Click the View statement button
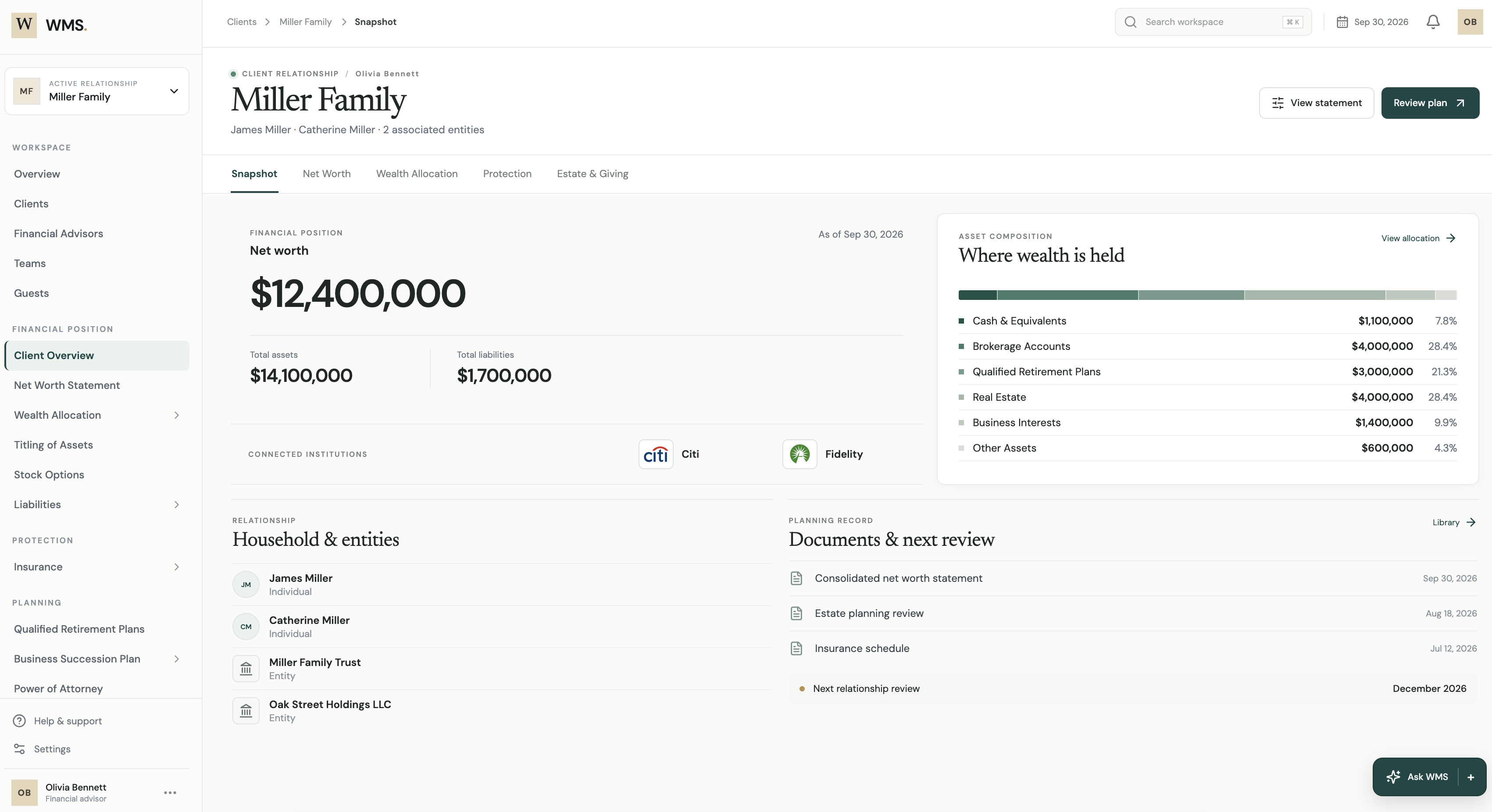 point(1316,103)
